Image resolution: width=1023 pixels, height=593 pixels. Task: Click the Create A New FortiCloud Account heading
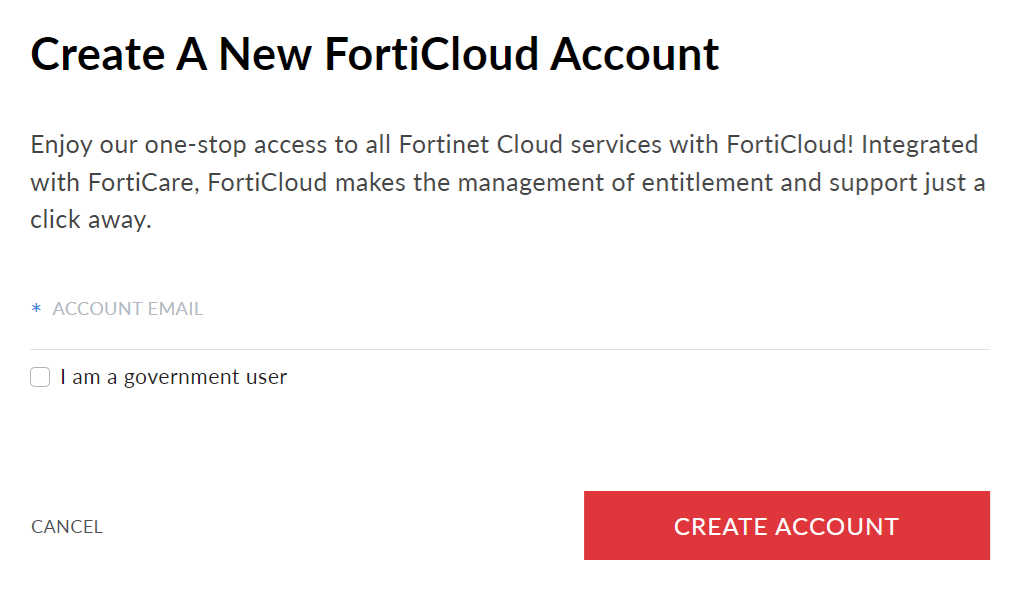point(374,54)
